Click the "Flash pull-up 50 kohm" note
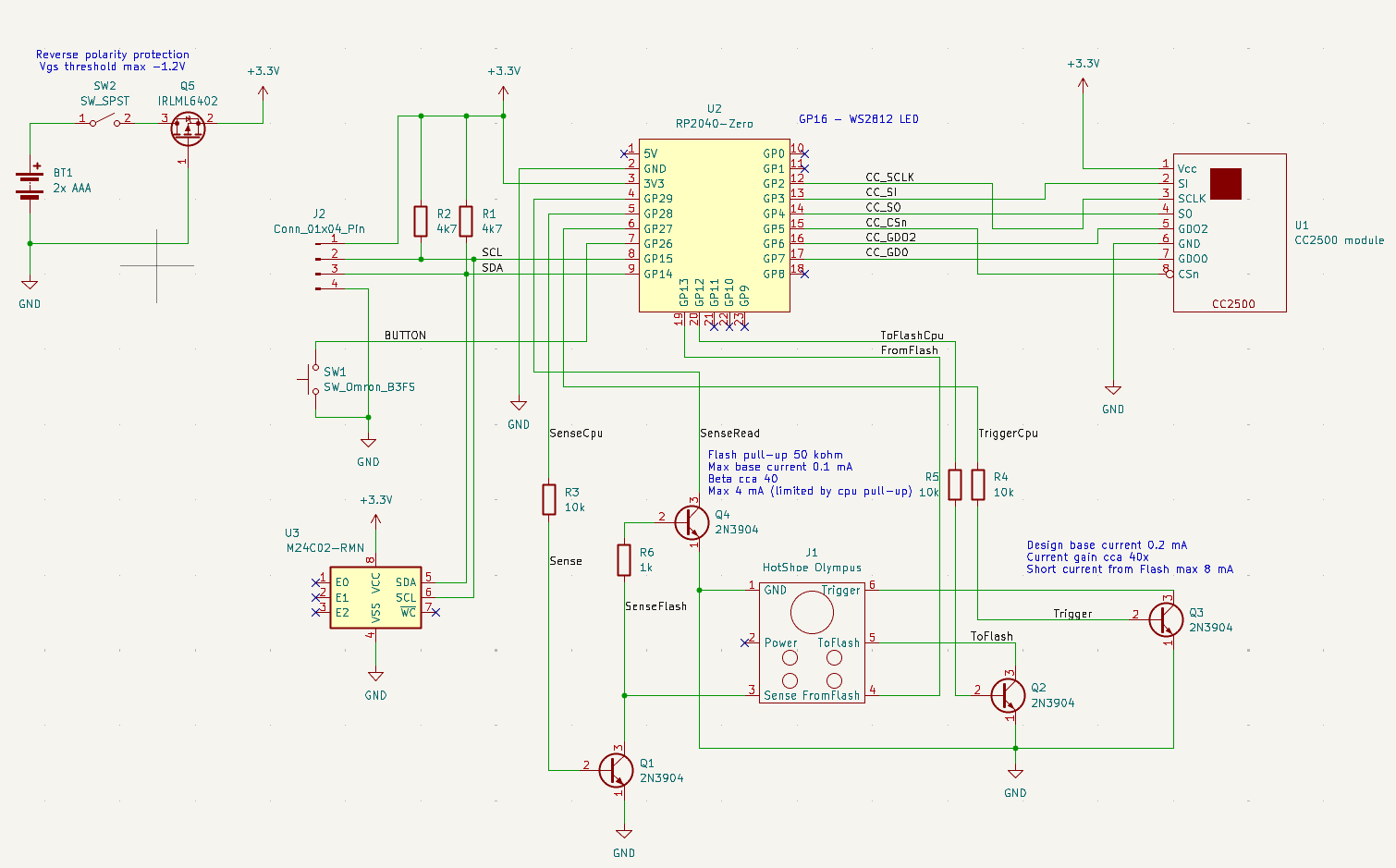 click(x=776, y=455)
